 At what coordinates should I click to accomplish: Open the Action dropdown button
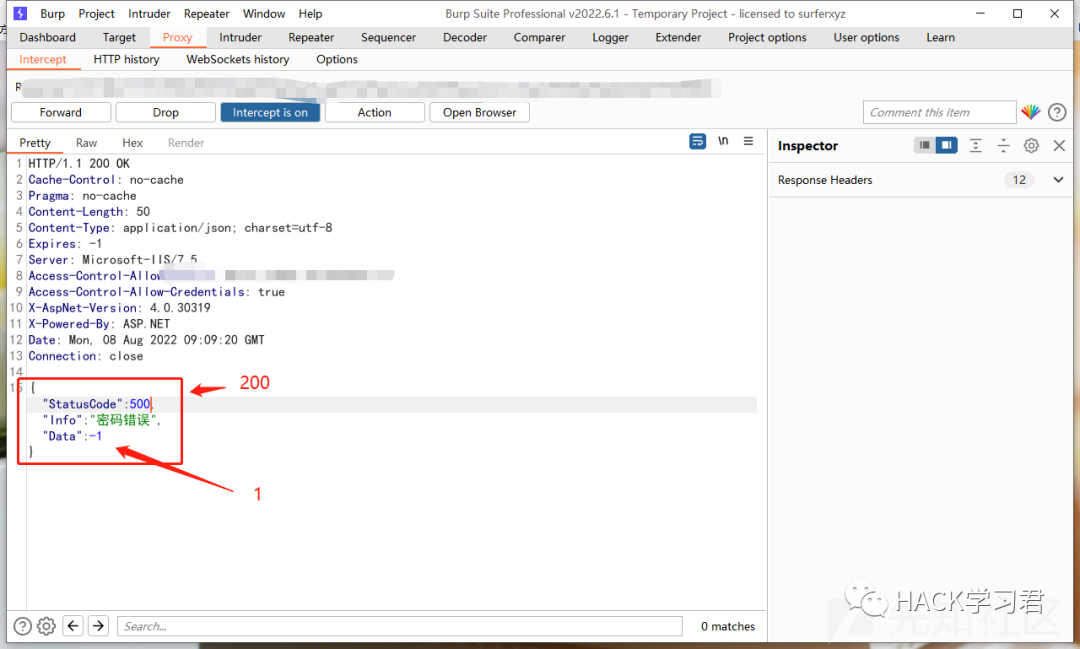[x=375, y=112]
